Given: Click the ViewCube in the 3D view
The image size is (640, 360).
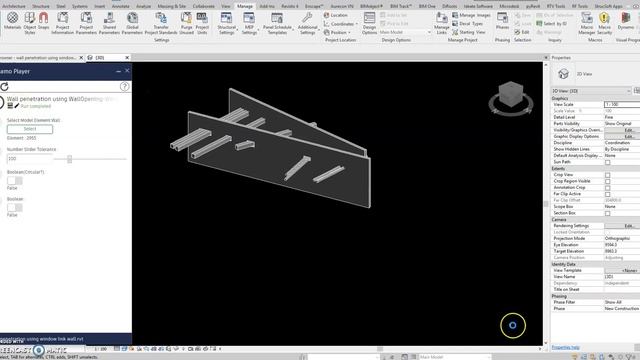Looking at the screenshot, I should 511,94.
